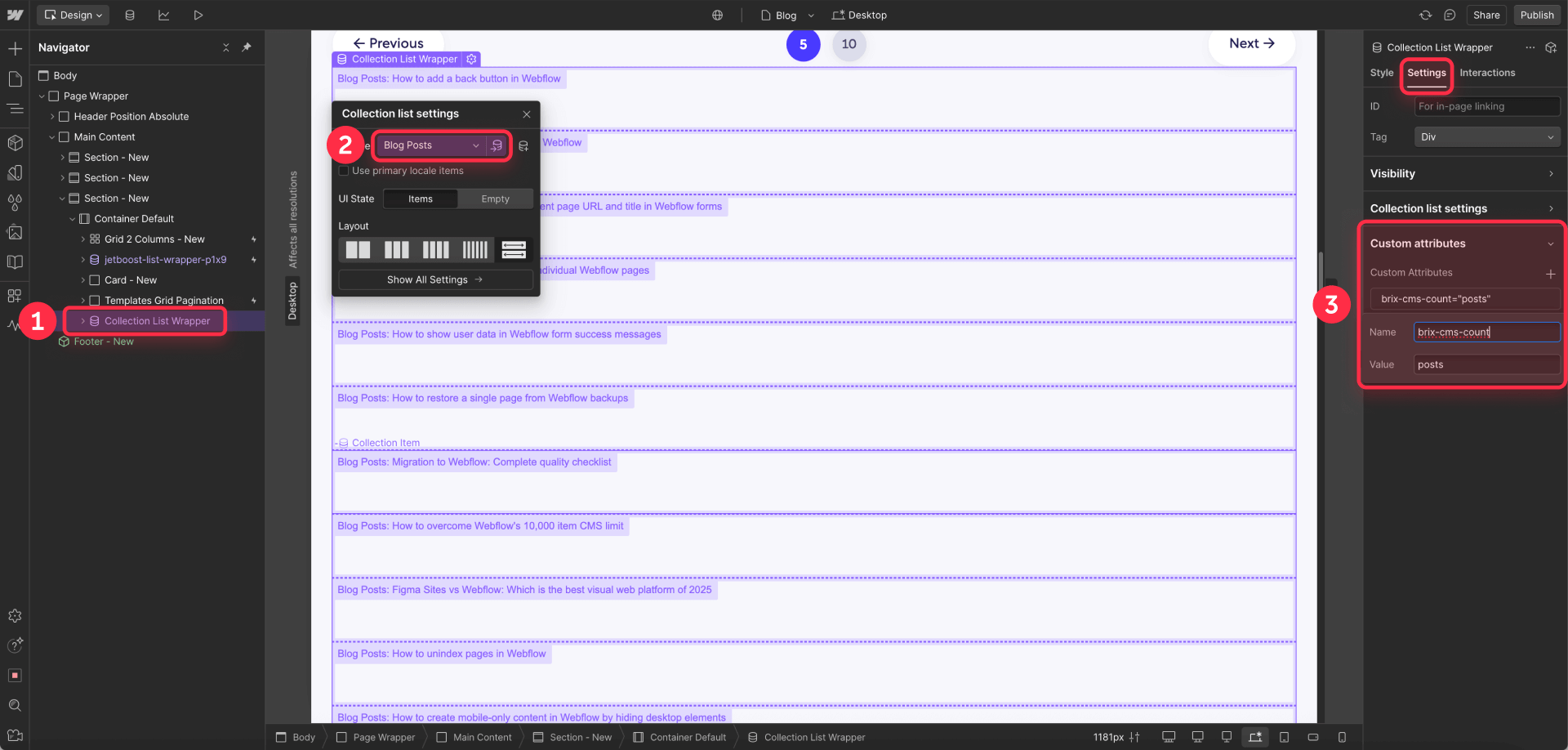This screenshot has width=1568, height=750.
Task: Open the Assets image icon
Action: coord(15,232)
